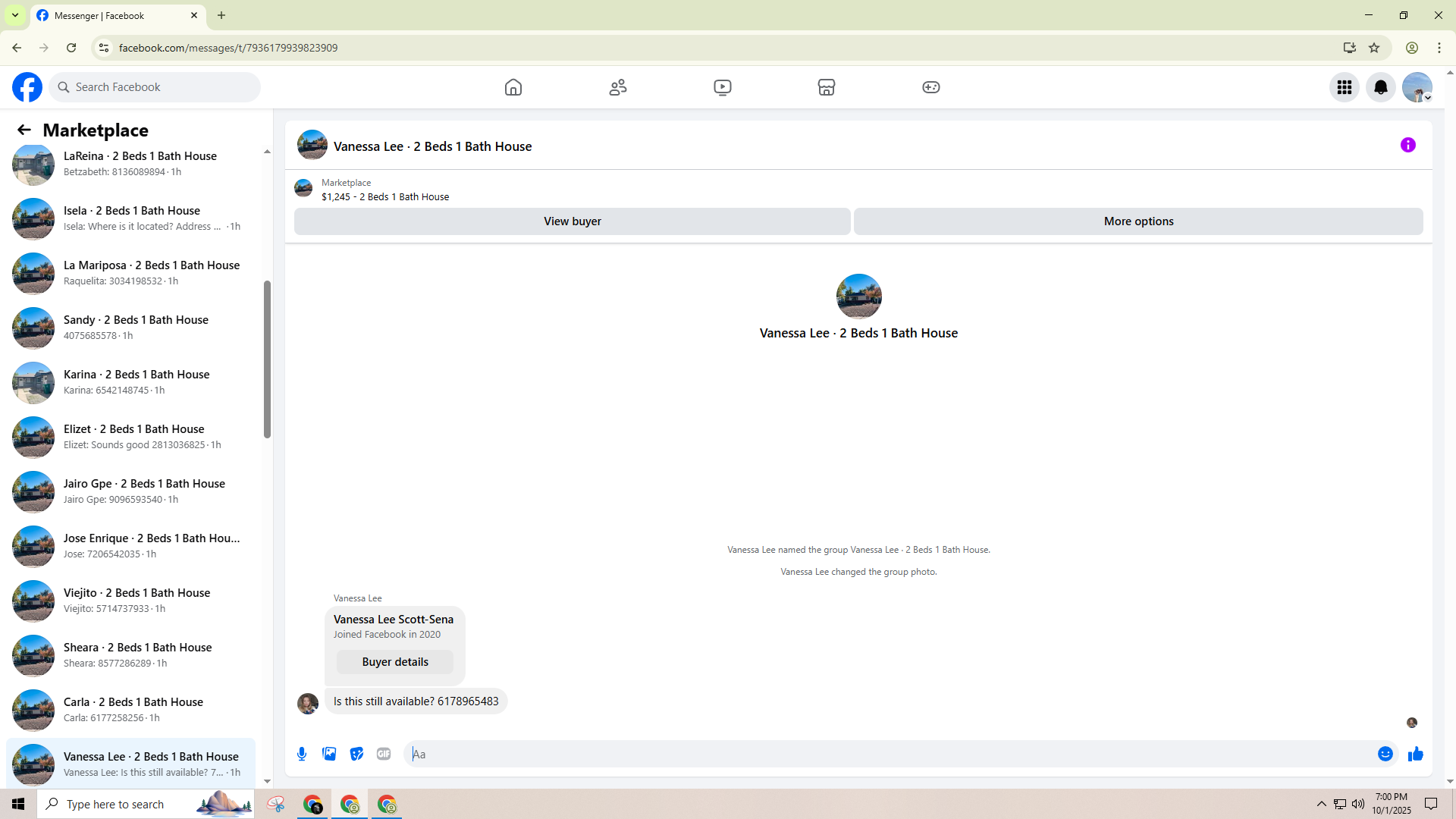
Task: Install app icon in address bar
Action: point(1349,48)
